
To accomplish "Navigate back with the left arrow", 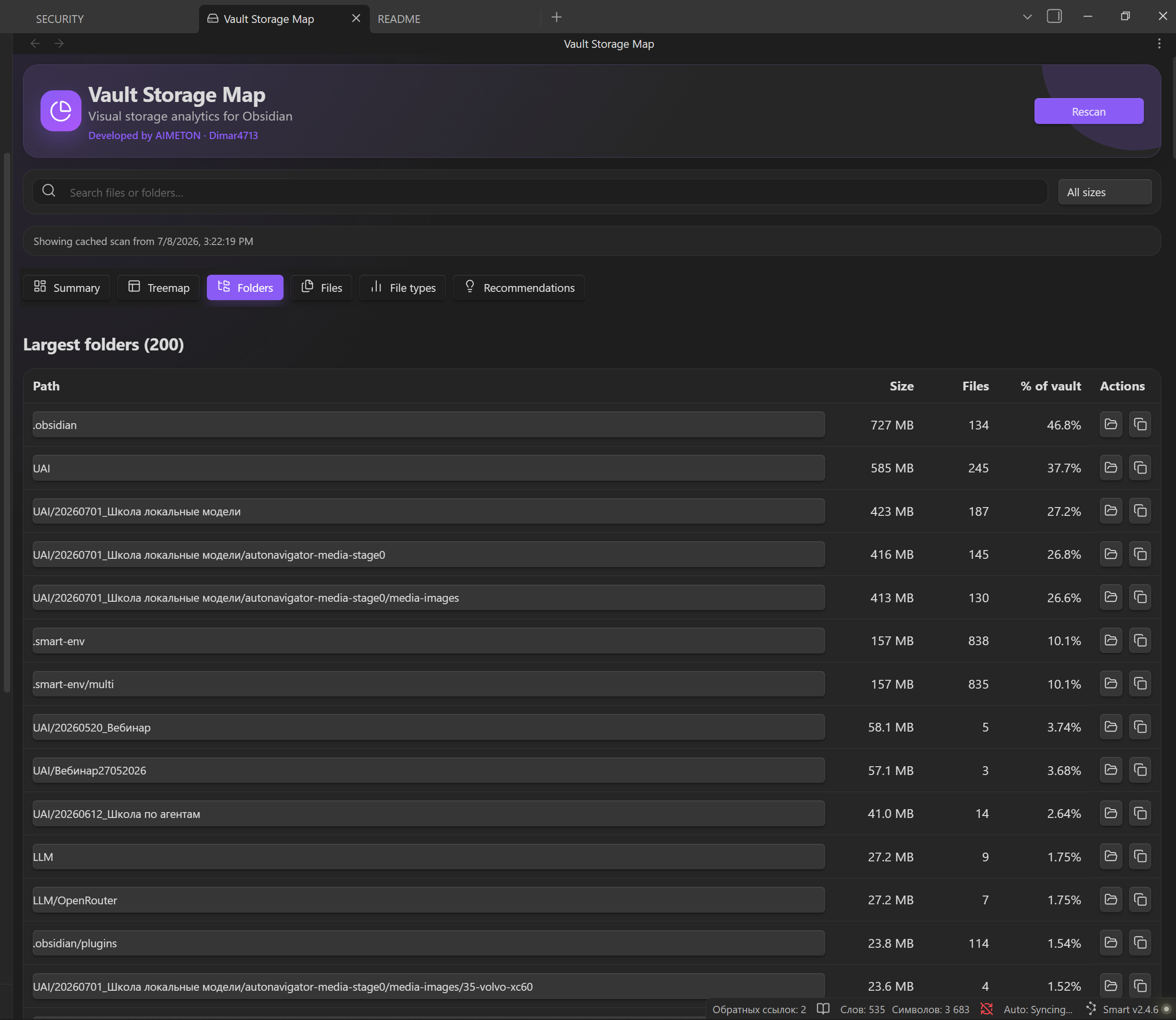I will point(35,44).
